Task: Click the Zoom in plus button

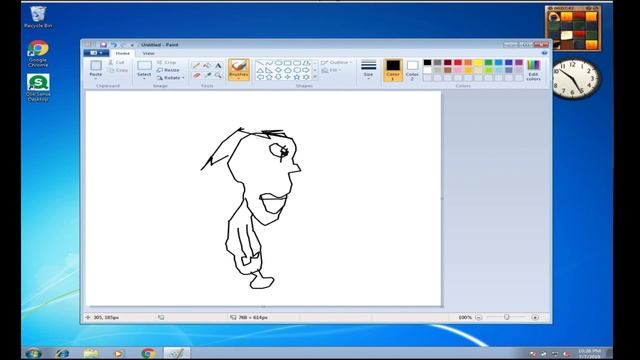Action: pyautogui.click(x=535, y=317)
